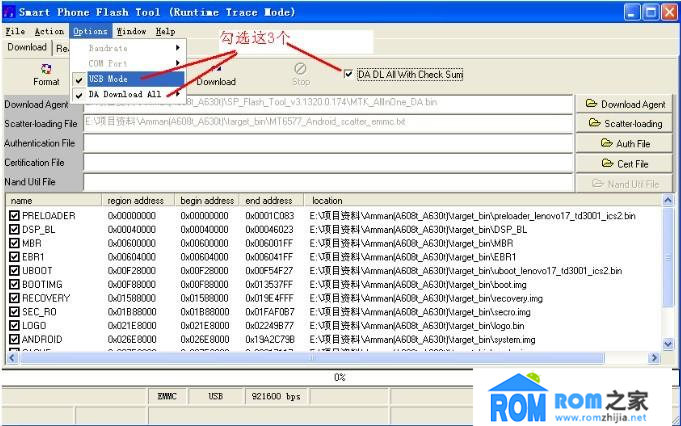Click the Cert File button
Viewport: 681px width, 426px height.
pos(625,164)
